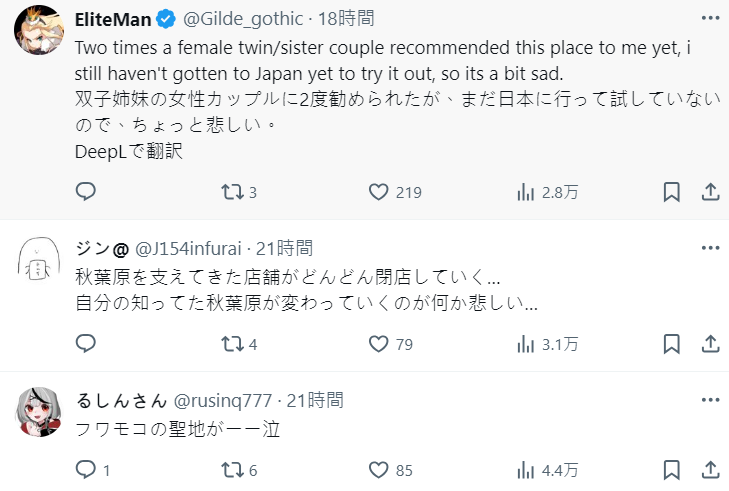Like るしんさん's tweet with 85 likes

[x=379, y=469]
